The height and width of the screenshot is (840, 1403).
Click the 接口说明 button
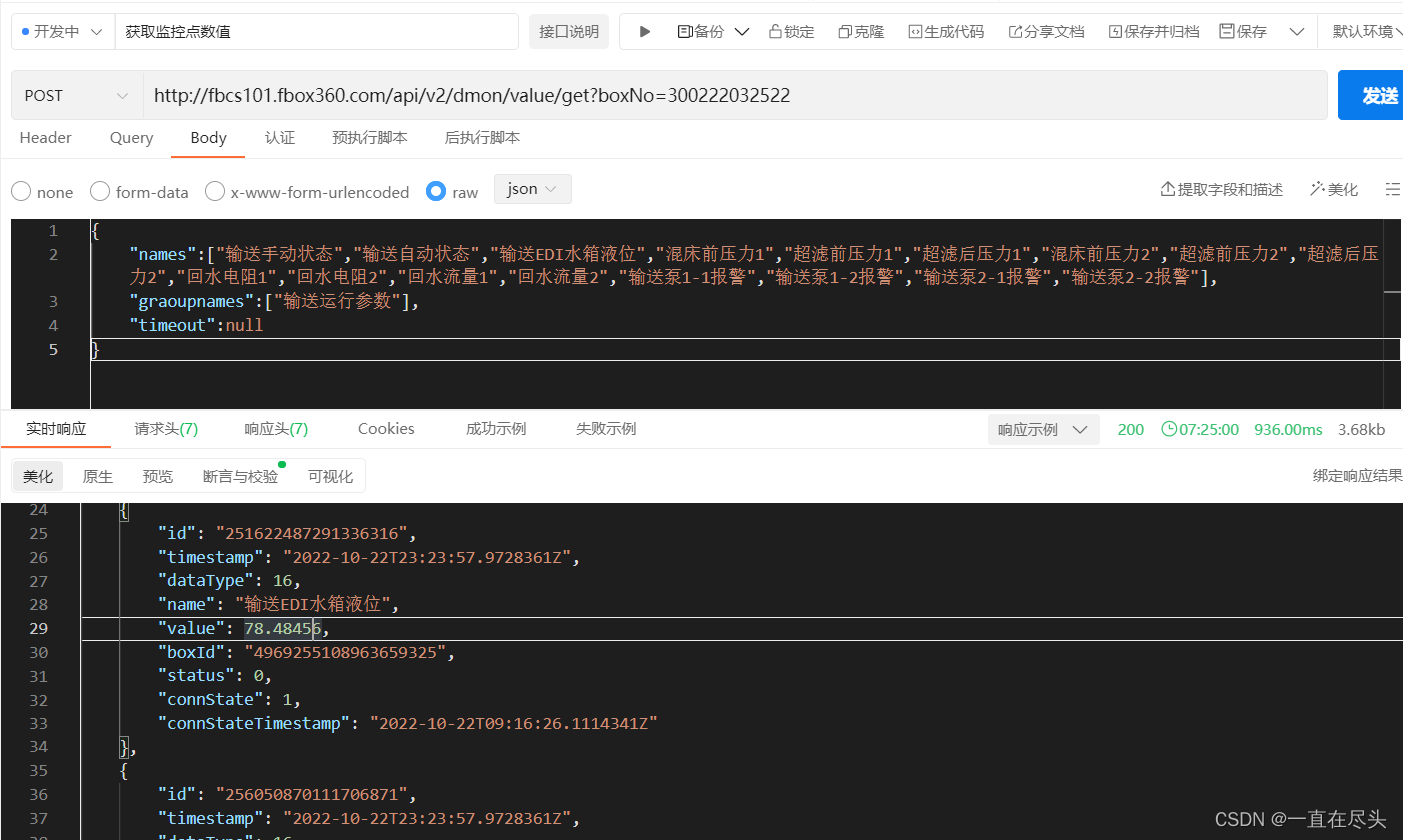tap(568, 32)
